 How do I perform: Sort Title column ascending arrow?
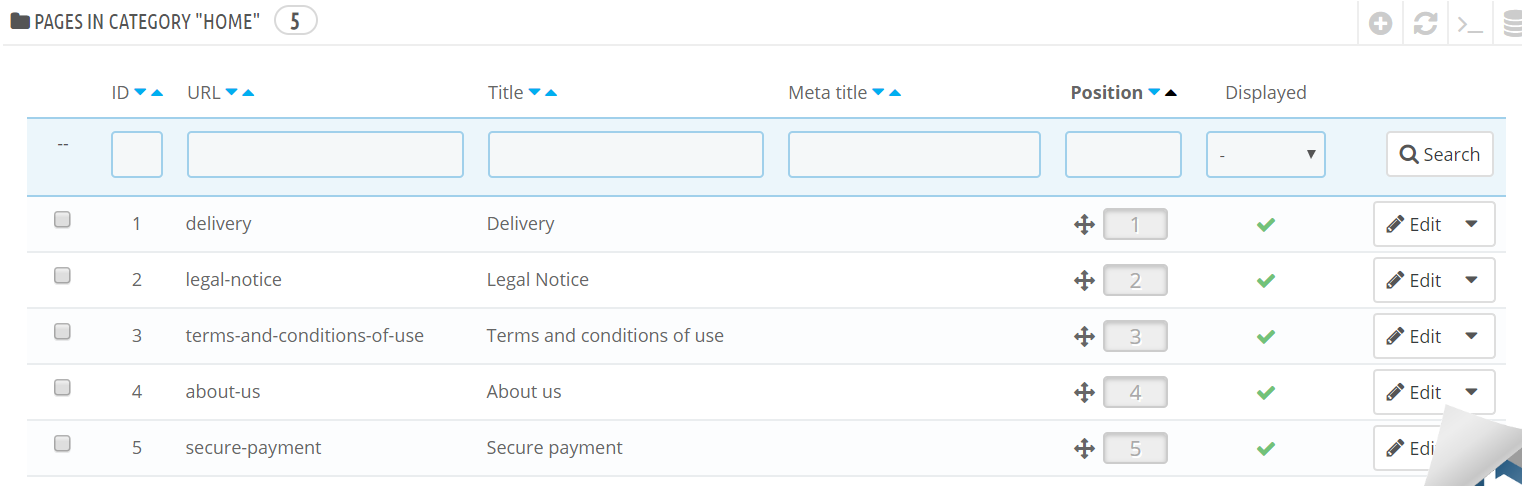pyautogui.click(x=551, y=93)
